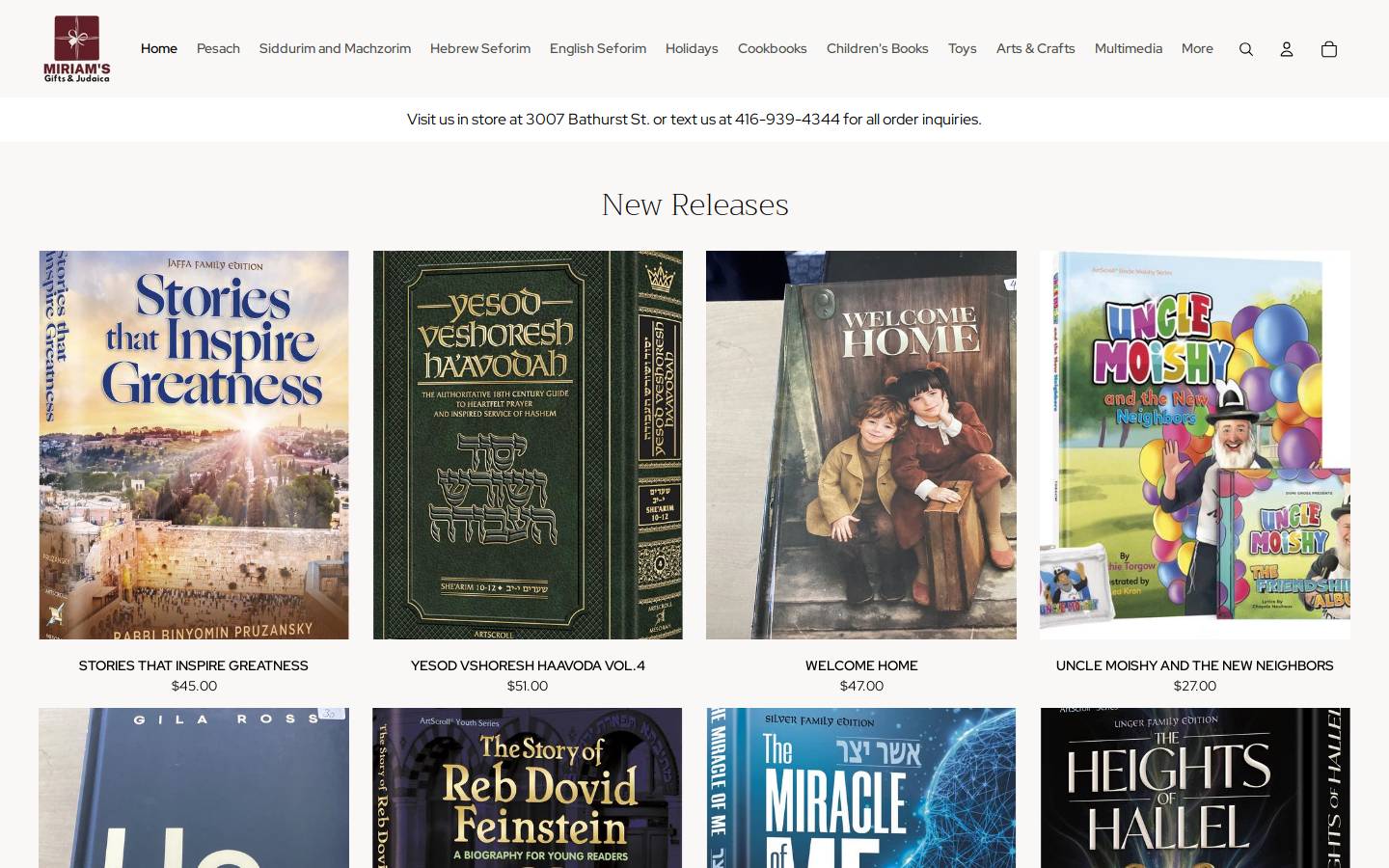The height and width of the screenshot is (868, 1389).
Task: Open the Holidays menu
Action: click(692, 48)
